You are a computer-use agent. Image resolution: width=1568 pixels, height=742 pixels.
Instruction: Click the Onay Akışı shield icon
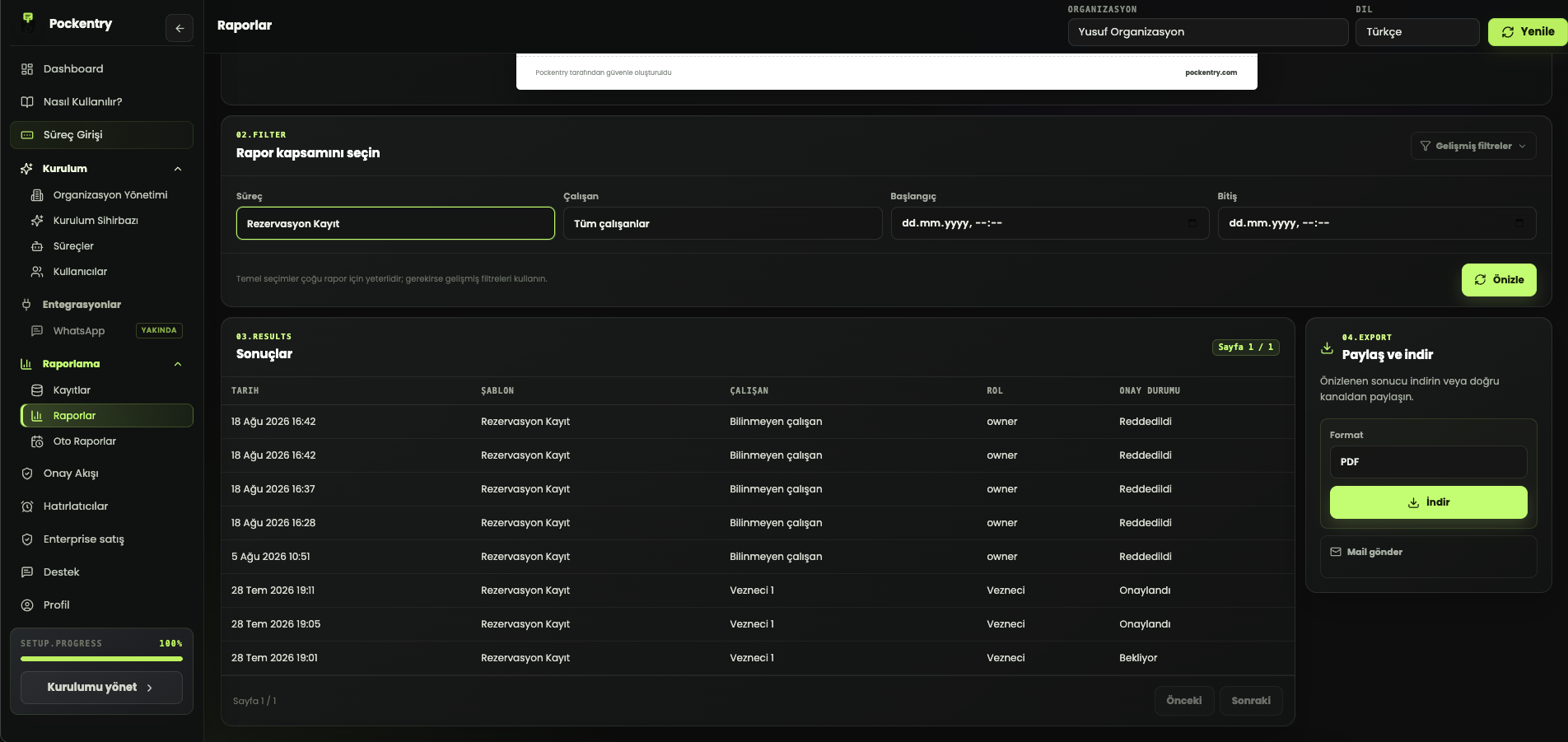(27, 474)
